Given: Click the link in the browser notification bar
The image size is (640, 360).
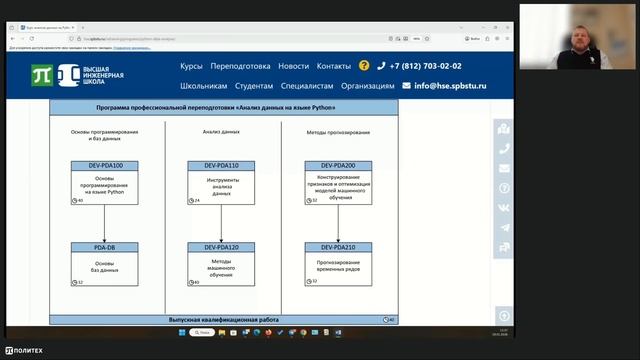Looking at the screenshot, I should [x=132, y=48].
